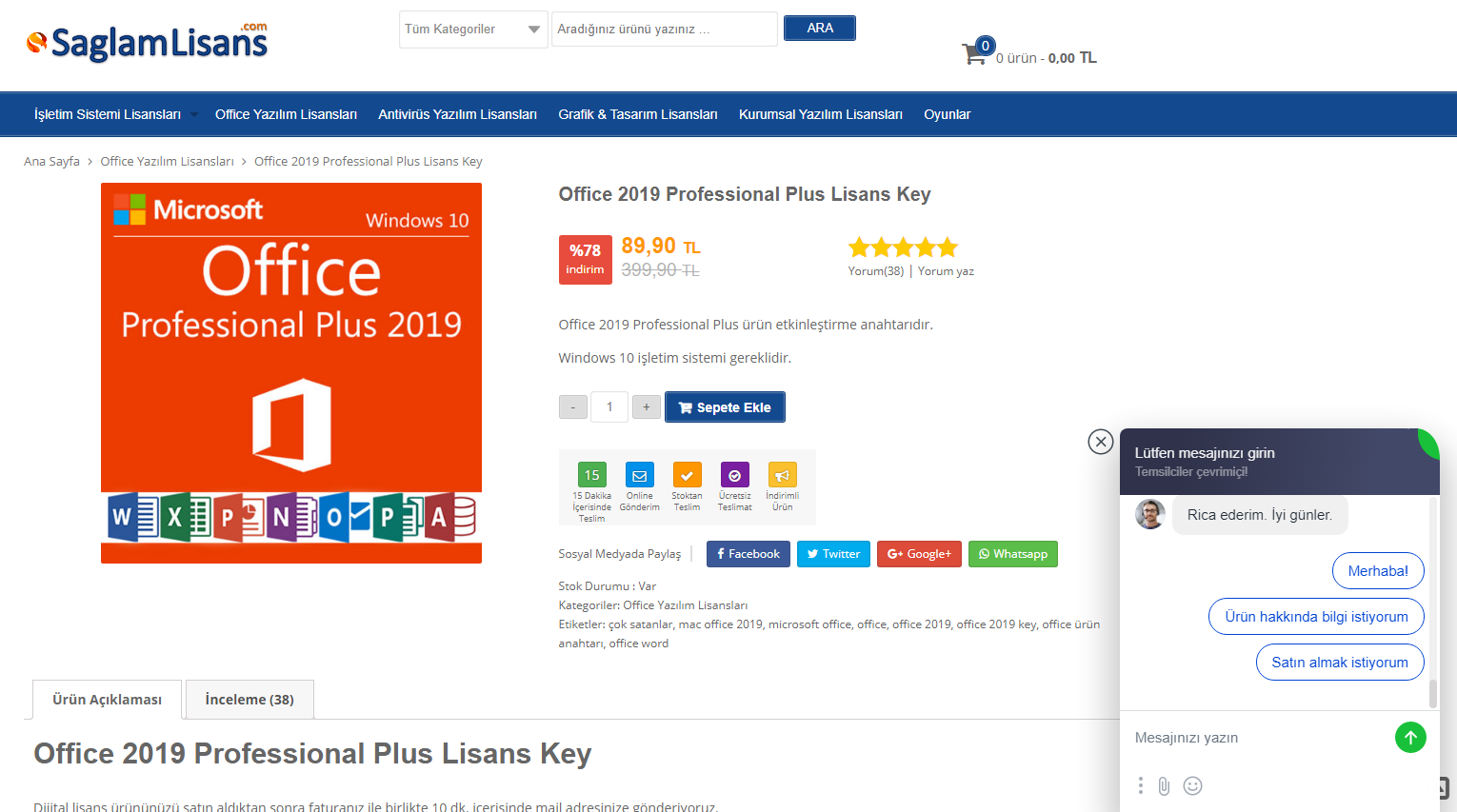Click the 'Stok Durumu : Var' text

pyautogui.click(x=608, y=586)
